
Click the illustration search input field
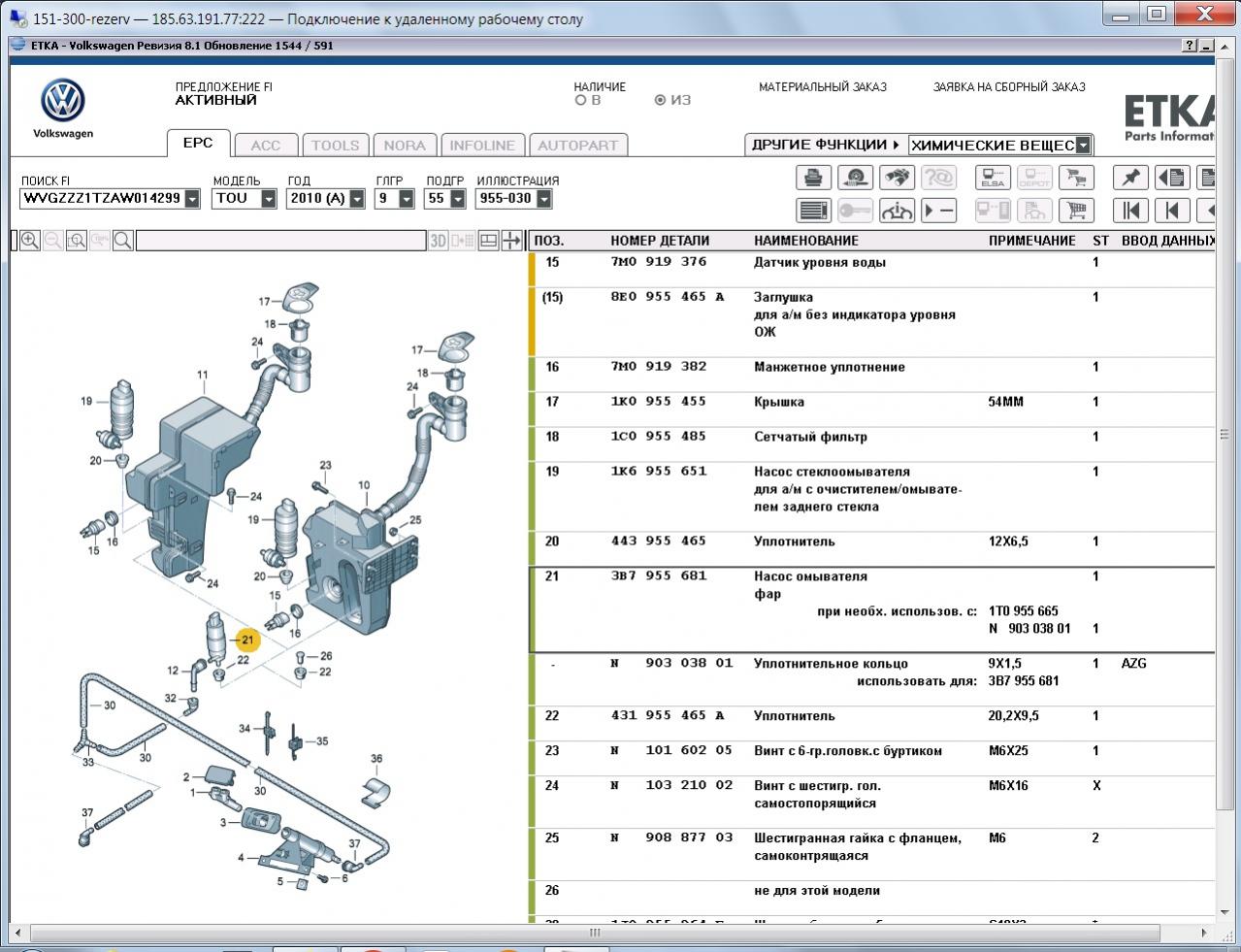(x=280, y=241)
